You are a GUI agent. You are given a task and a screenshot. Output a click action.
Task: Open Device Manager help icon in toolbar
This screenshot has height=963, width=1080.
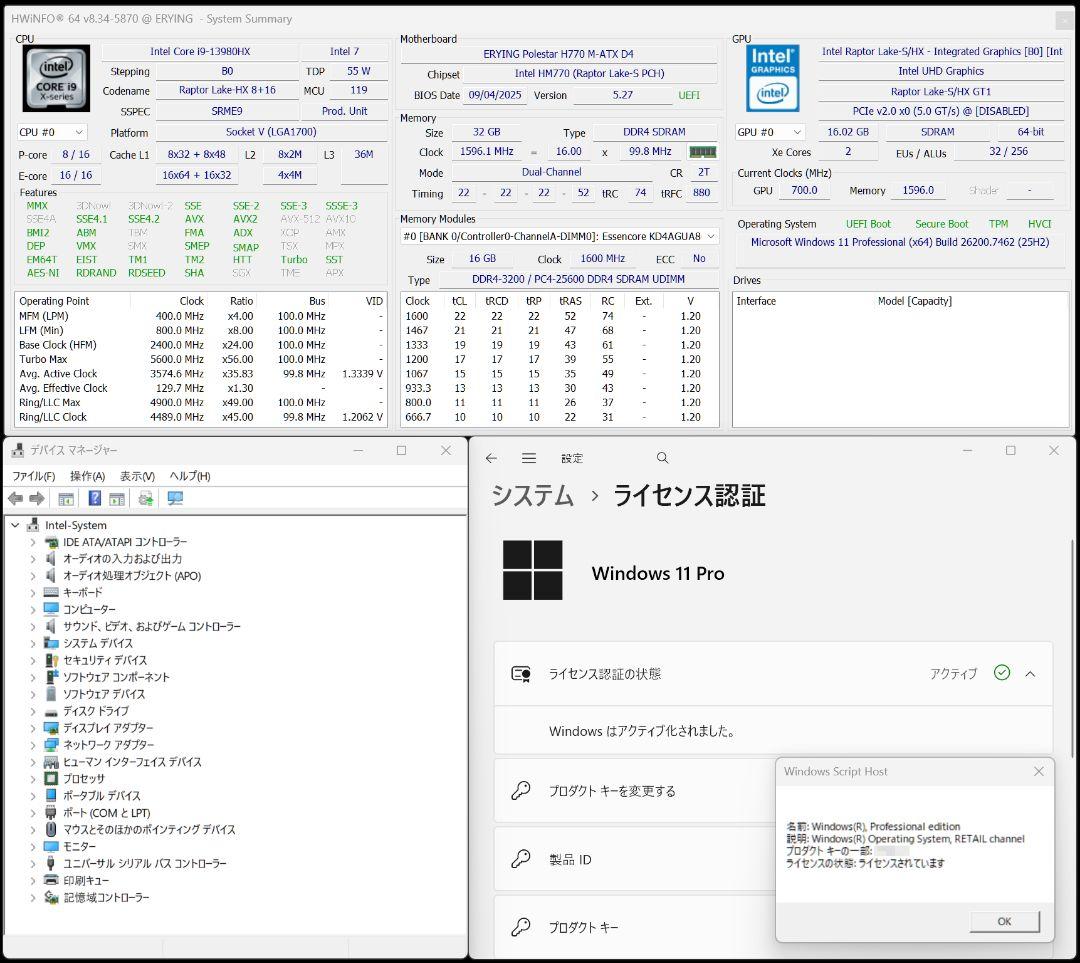pos(95,499)
